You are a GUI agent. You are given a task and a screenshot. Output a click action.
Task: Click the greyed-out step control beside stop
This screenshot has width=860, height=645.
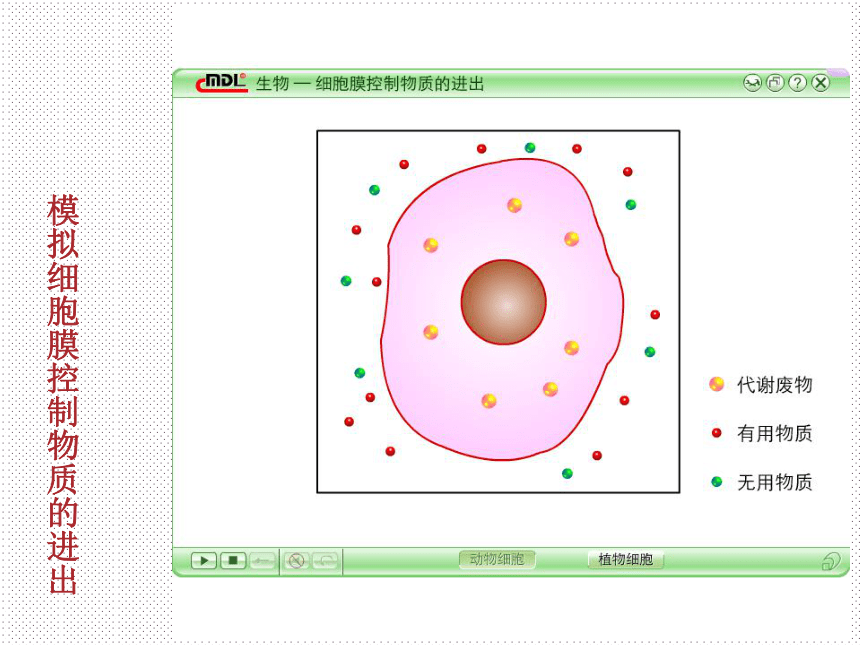pos(262,561)
